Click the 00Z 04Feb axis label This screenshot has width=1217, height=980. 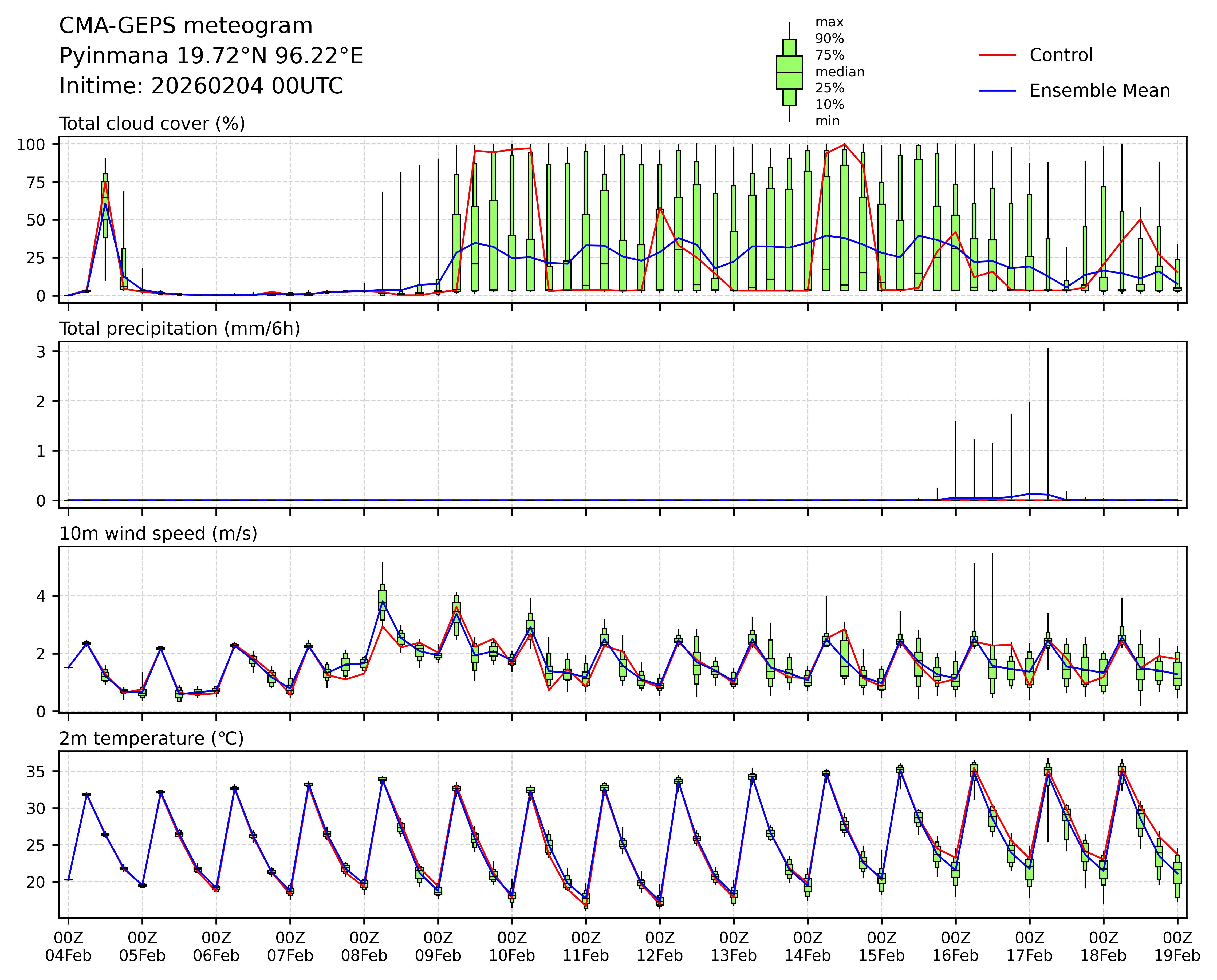click(x=68, y=947)
